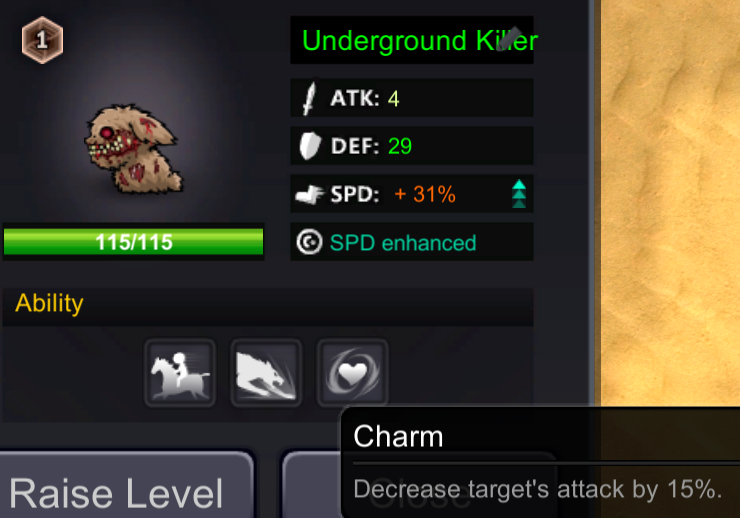The image size is (740, 518).
Task: Click the winged boot SPD icon
Action: (310, 194)
